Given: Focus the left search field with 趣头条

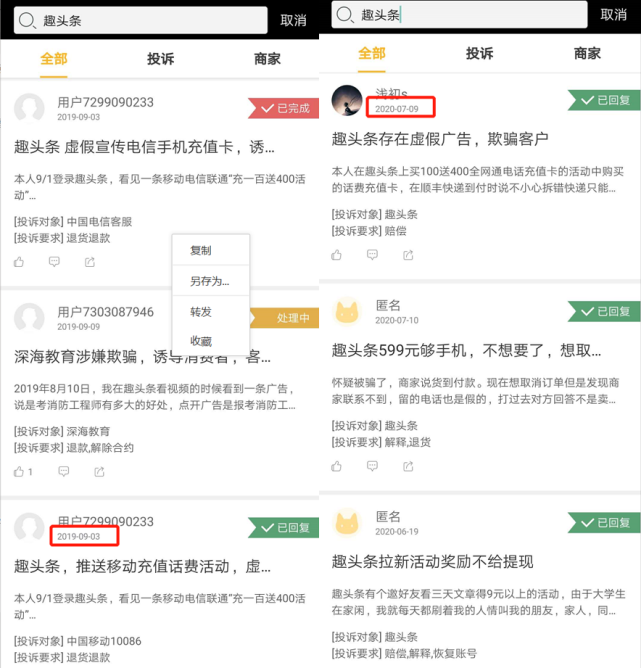Looking at the screenshot, I should coord(141,20).
